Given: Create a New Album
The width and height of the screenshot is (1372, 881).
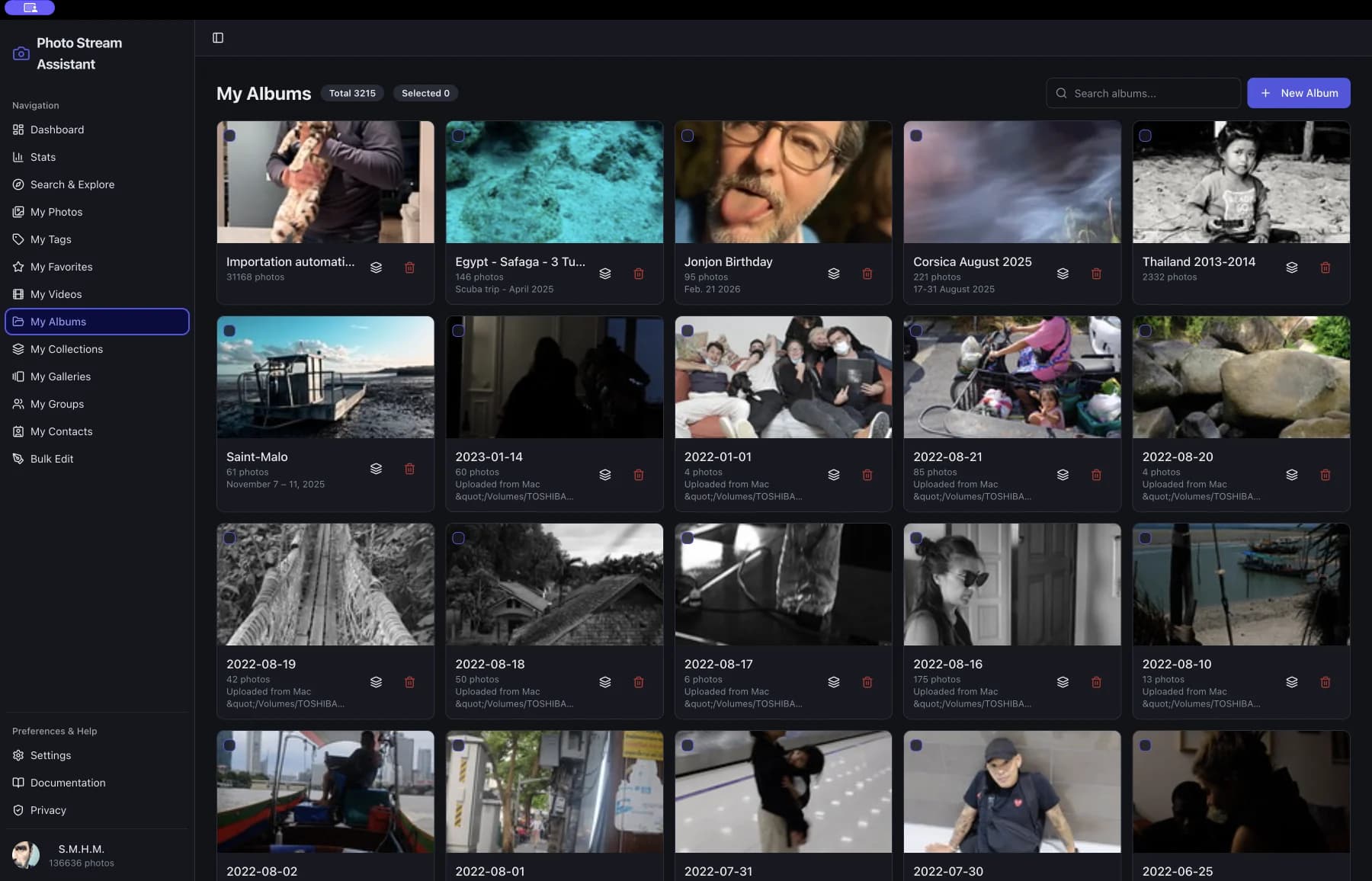Looking at the screenshot, I should click(x=1299, y=93).
